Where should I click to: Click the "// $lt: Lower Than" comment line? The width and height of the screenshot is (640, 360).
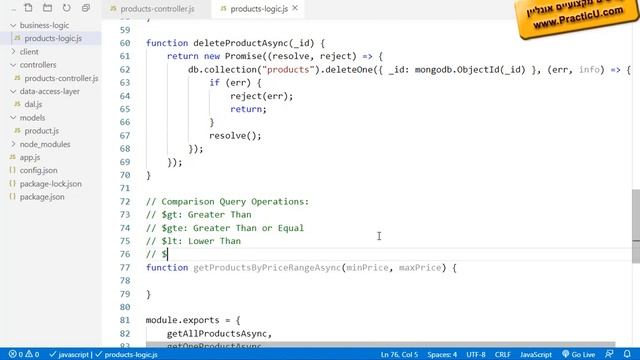coord(193,241)
